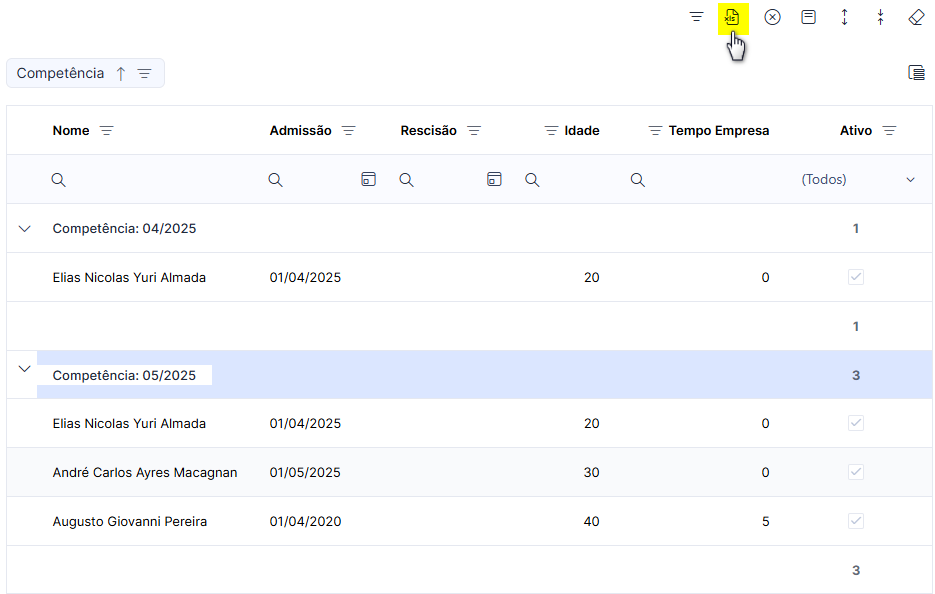
Task: Sort by the Nome column header
Action: click(71, 131)
